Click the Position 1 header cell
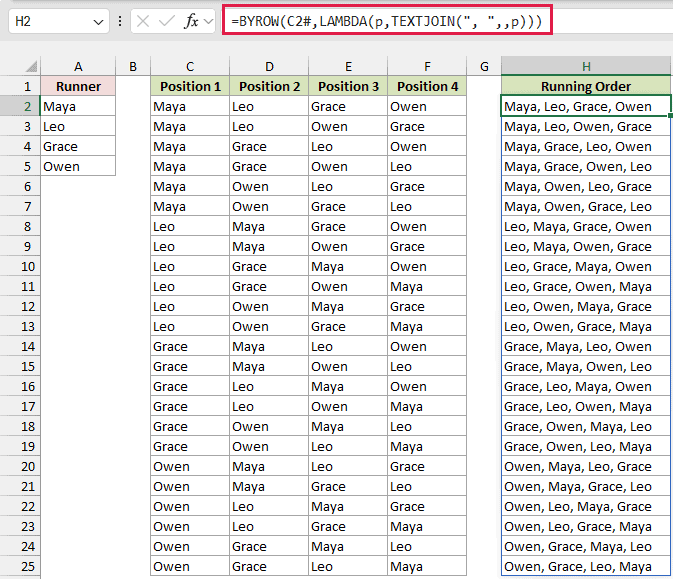The height and width of the screenshot is (579, 673). [x=190, y=86]
